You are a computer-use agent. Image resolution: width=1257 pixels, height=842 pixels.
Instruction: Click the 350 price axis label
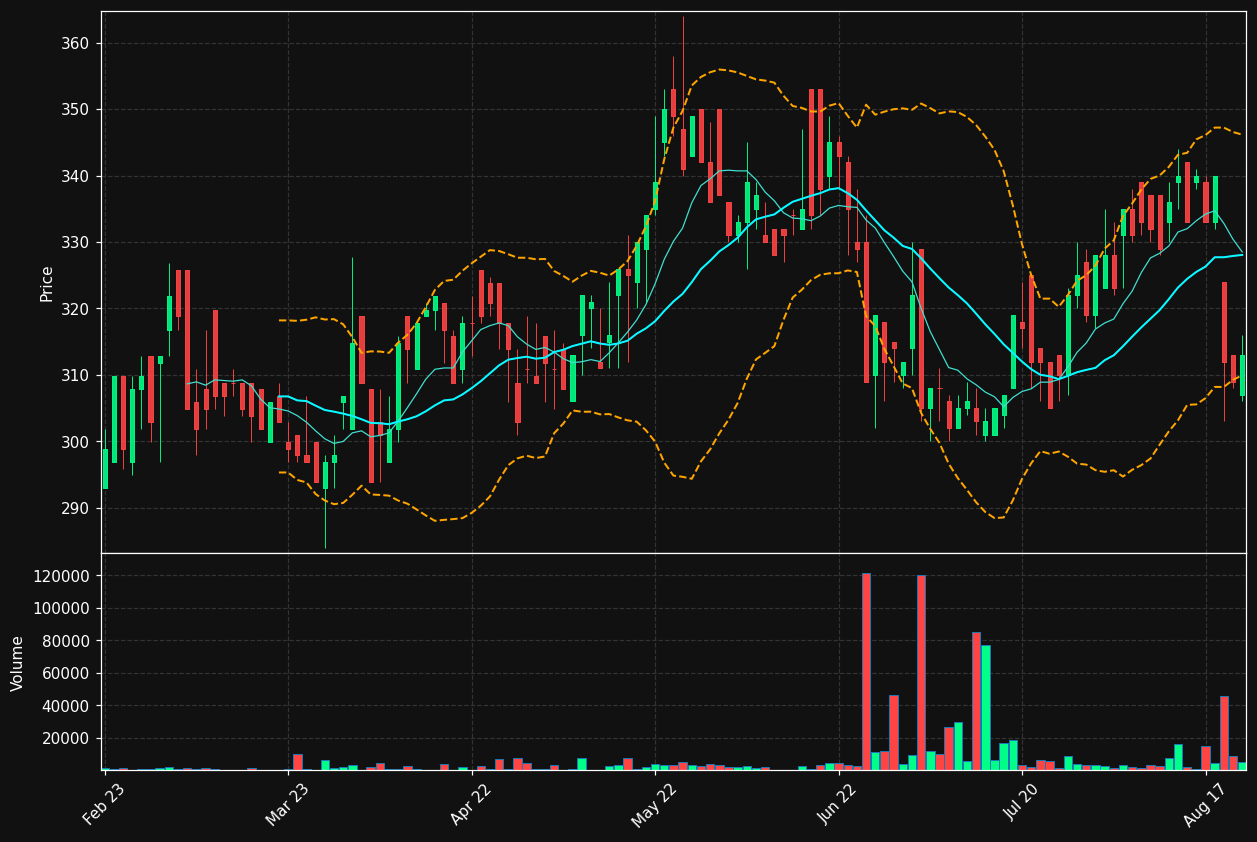(x=76, y=110)
